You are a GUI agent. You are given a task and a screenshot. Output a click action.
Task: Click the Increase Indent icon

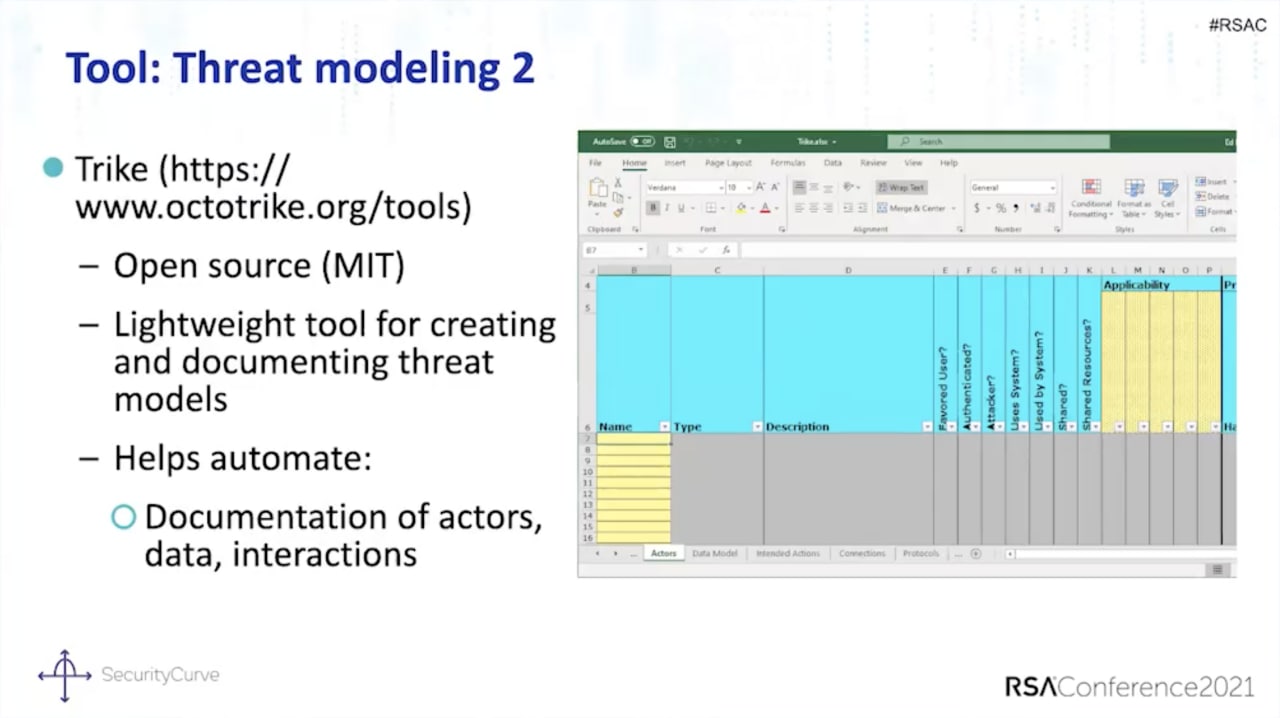862,207
